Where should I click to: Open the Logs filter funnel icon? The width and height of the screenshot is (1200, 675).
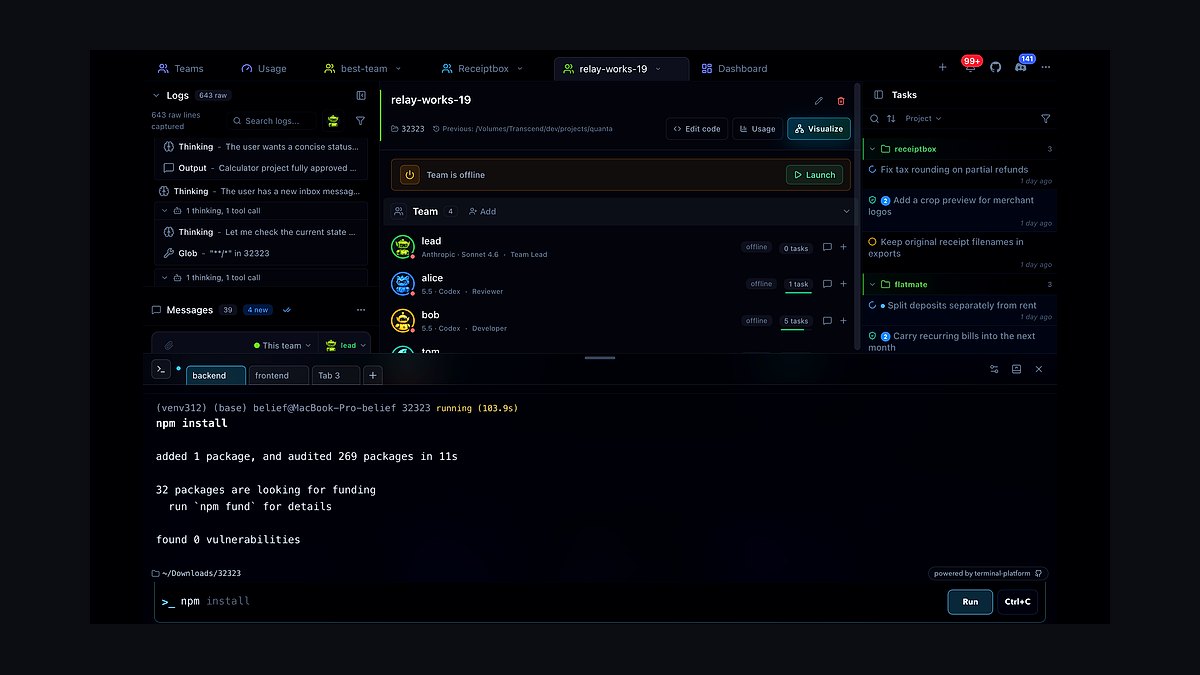(x=361, y=120)
